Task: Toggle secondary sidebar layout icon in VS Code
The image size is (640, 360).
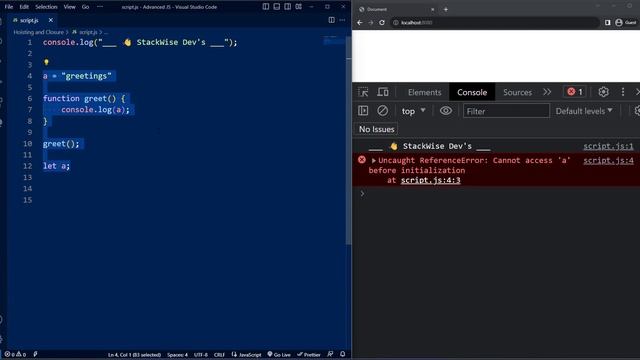Action: click(x=288, y=7)
